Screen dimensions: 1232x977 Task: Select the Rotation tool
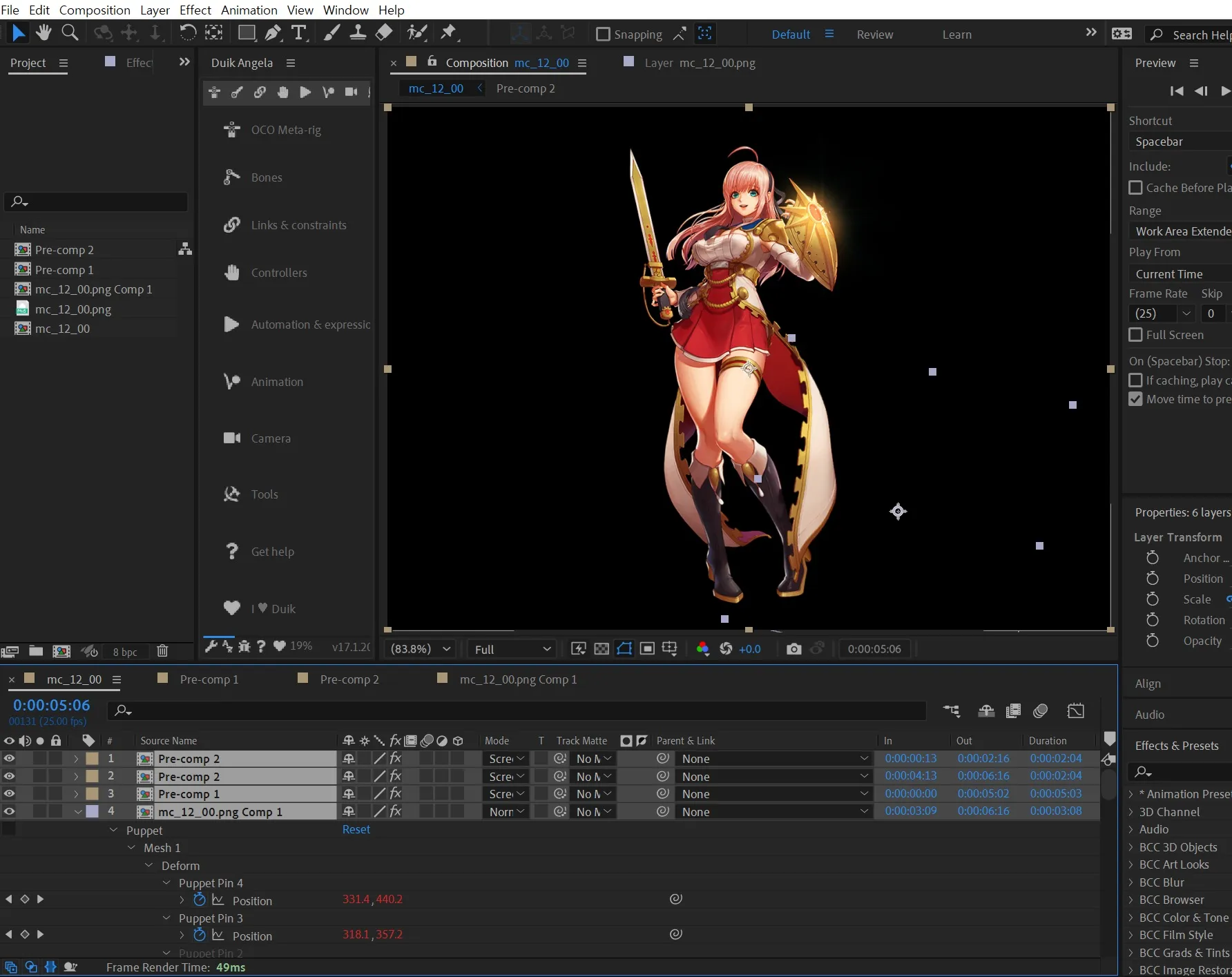click(188, 32)
